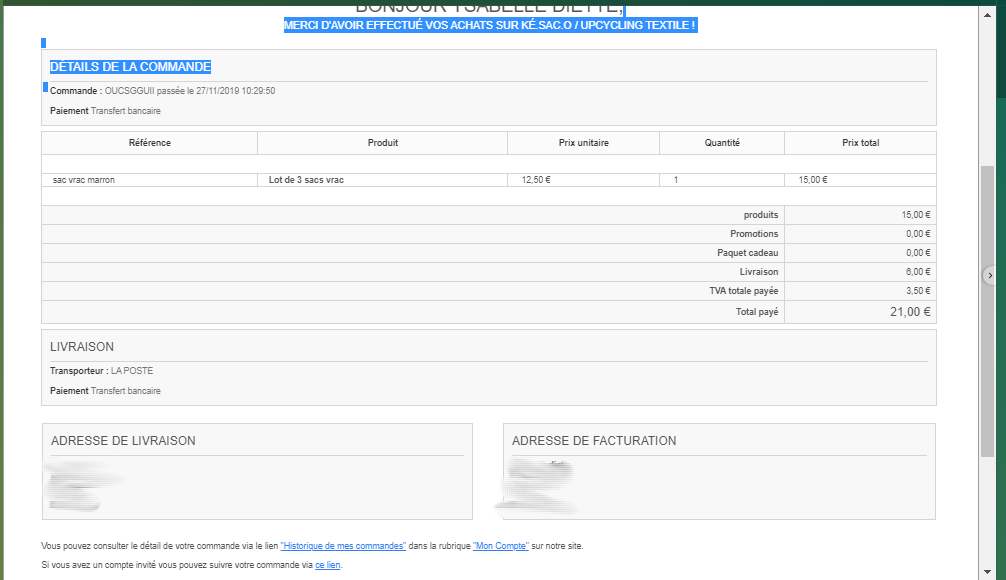Click the quantity value 1 cell
The width and height of the screenshot is (1006, 580).
point(722,180)
